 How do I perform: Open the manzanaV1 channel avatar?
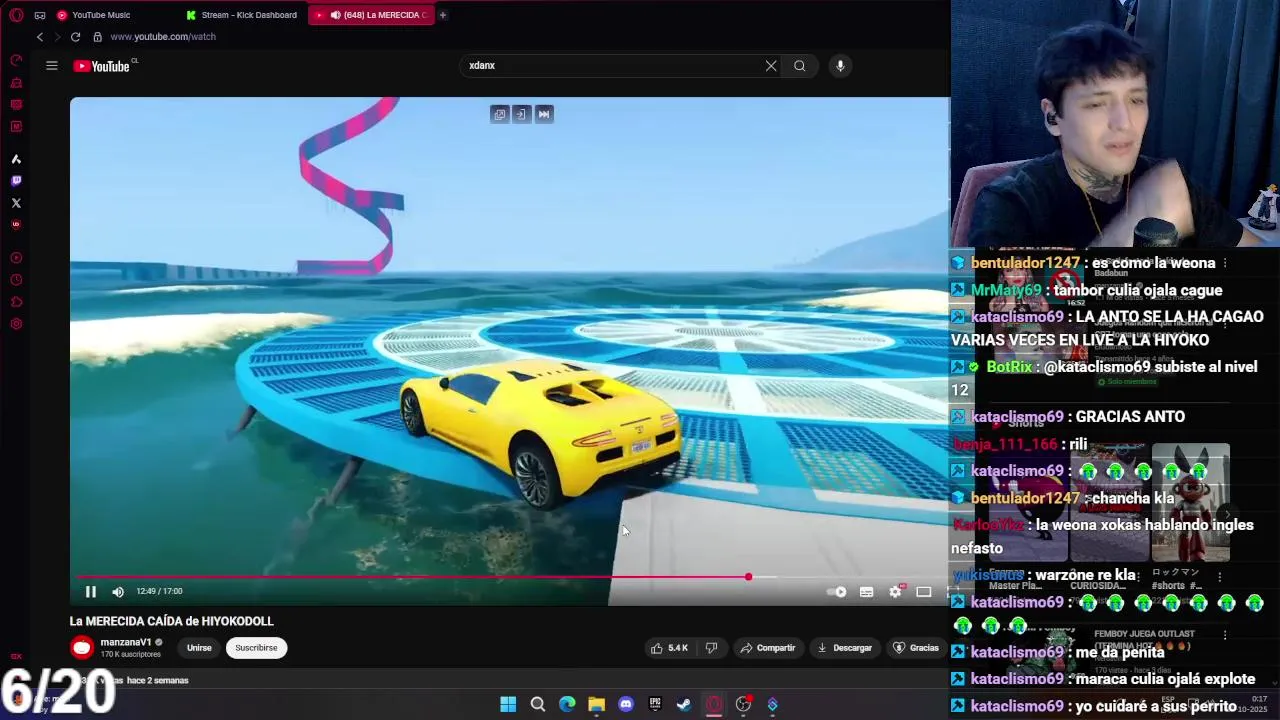click(82, 648)
